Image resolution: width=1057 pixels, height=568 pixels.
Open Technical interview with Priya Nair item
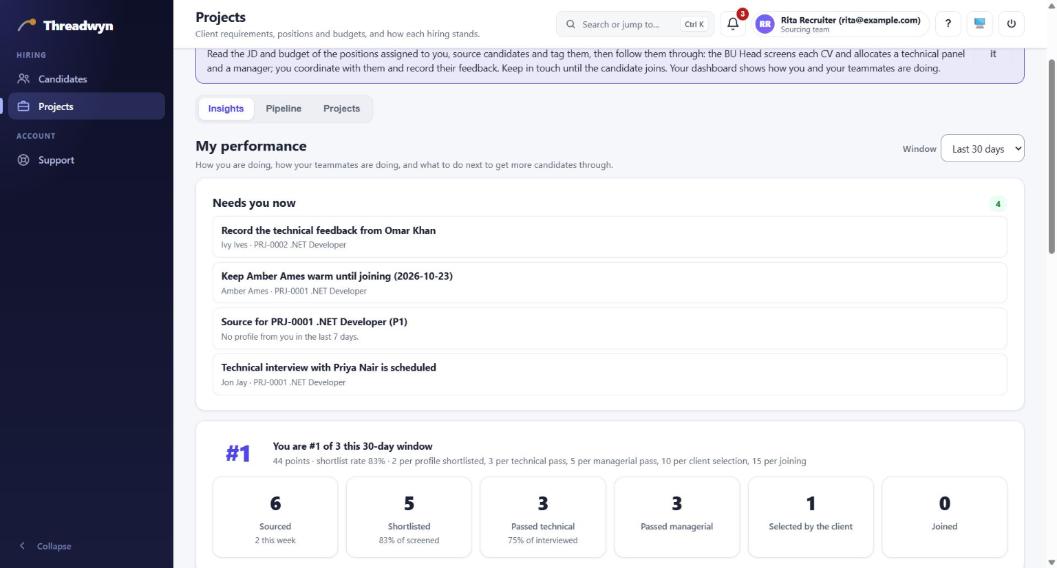coord(609,375)
